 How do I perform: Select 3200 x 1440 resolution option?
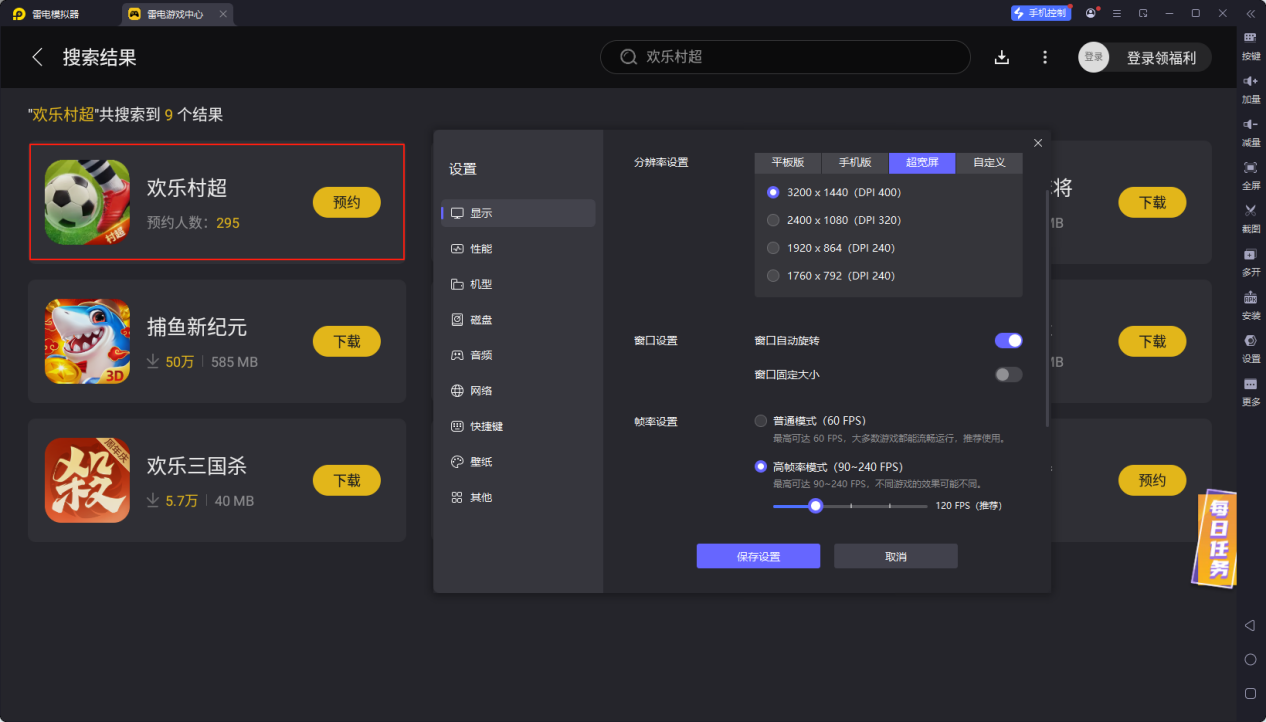(x=834, y=192)
